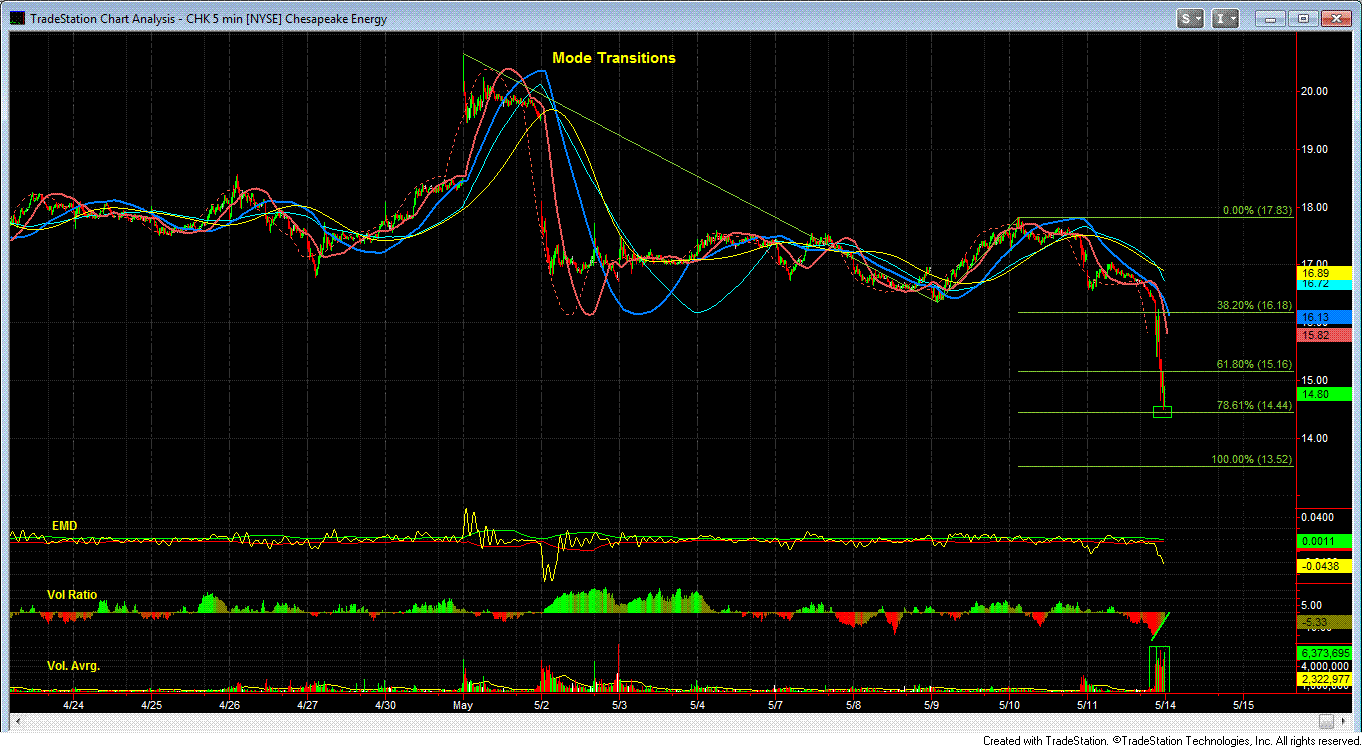Click the Vol Ratio indicator label

[x=72, y=594]
